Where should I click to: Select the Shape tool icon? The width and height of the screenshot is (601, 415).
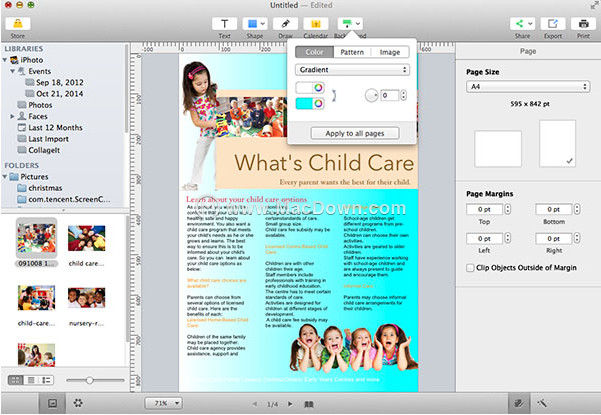tap(252, 24)
